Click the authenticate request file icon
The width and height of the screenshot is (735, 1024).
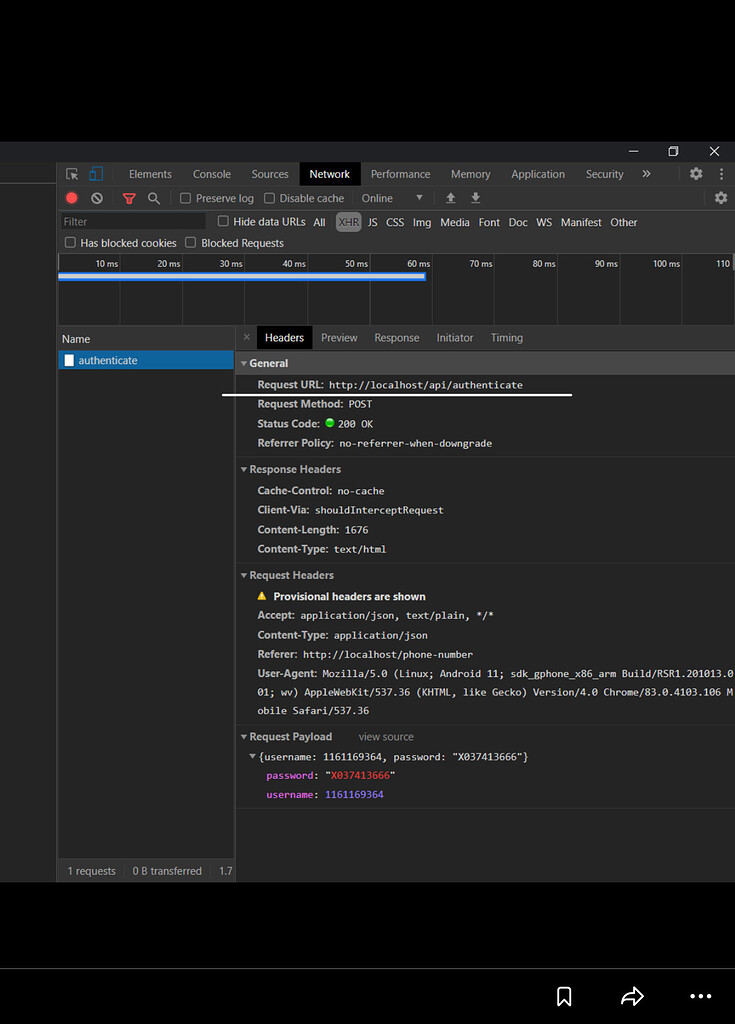pos(69,360)
